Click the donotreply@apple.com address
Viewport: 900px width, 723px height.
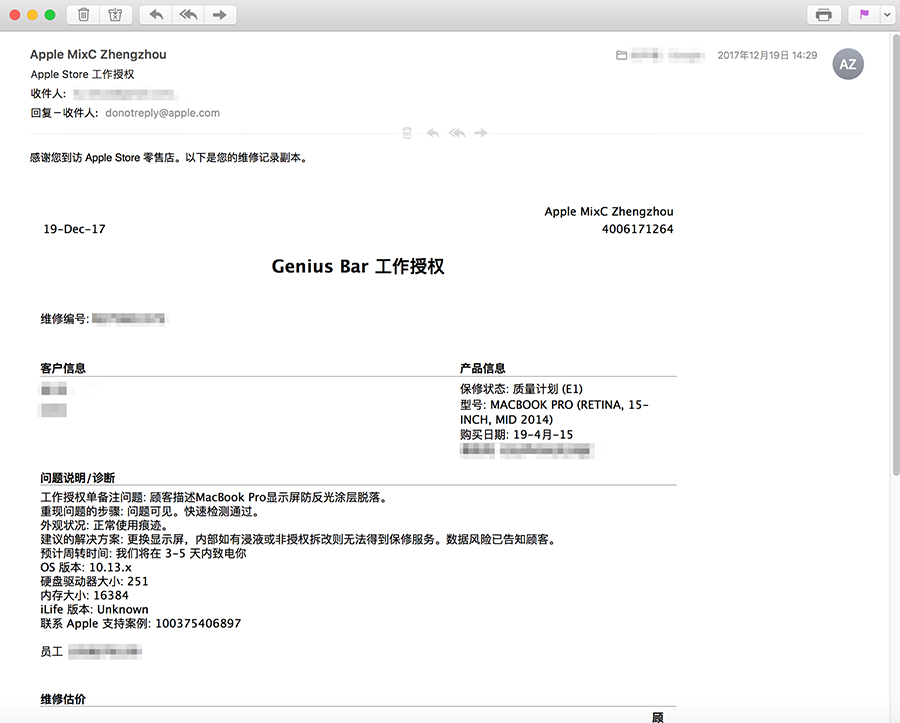pos(162,113)
